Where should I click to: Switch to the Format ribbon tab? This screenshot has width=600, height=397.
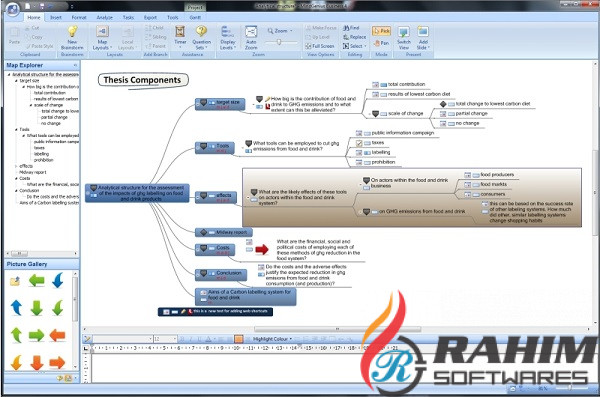[x=79, y=18]
